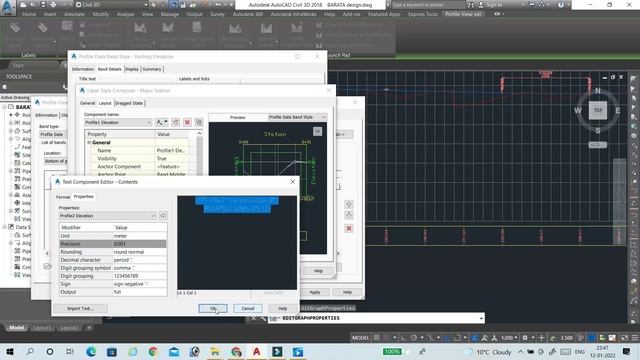Click the WCS dropdown below ViewCube
The height and width of the screenshot is (360, 640).
[598, 145]
